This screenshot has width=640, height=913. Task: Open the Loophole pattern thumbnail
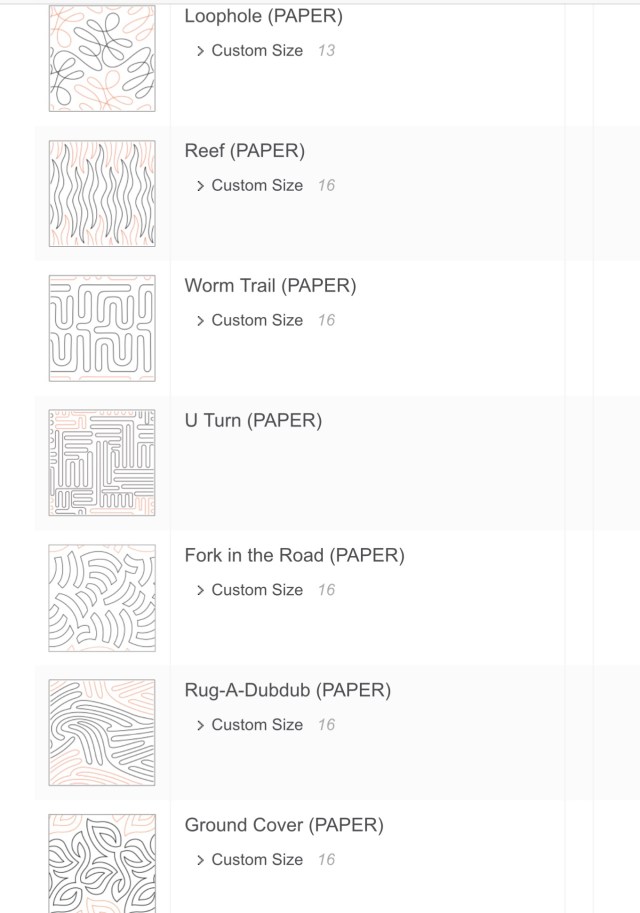102,58
